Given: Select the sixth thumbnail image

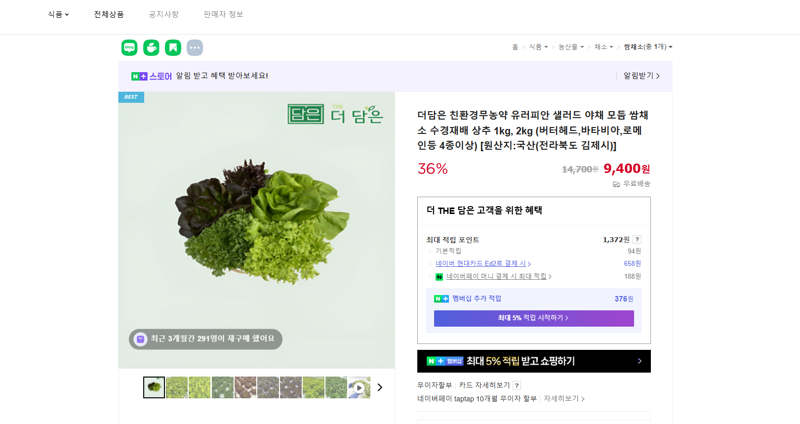Looking at the screenshot, I should [268, 387].
